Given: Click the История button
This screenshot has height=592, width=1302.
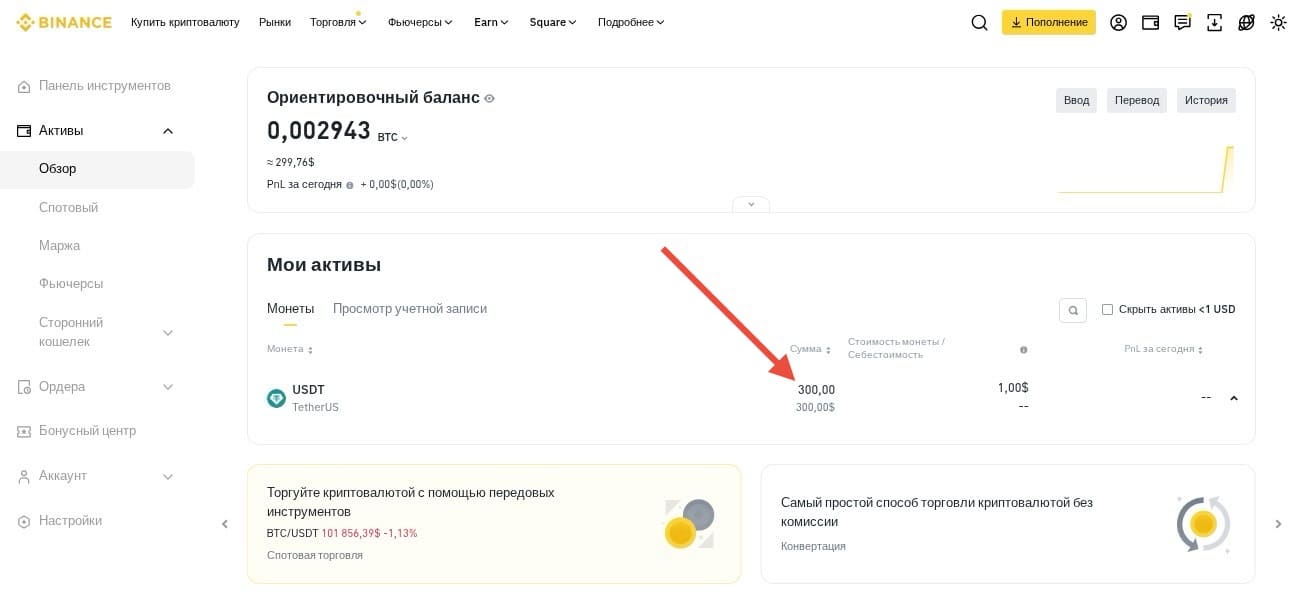Looking at the screenshot, I should pos(1206,100).
